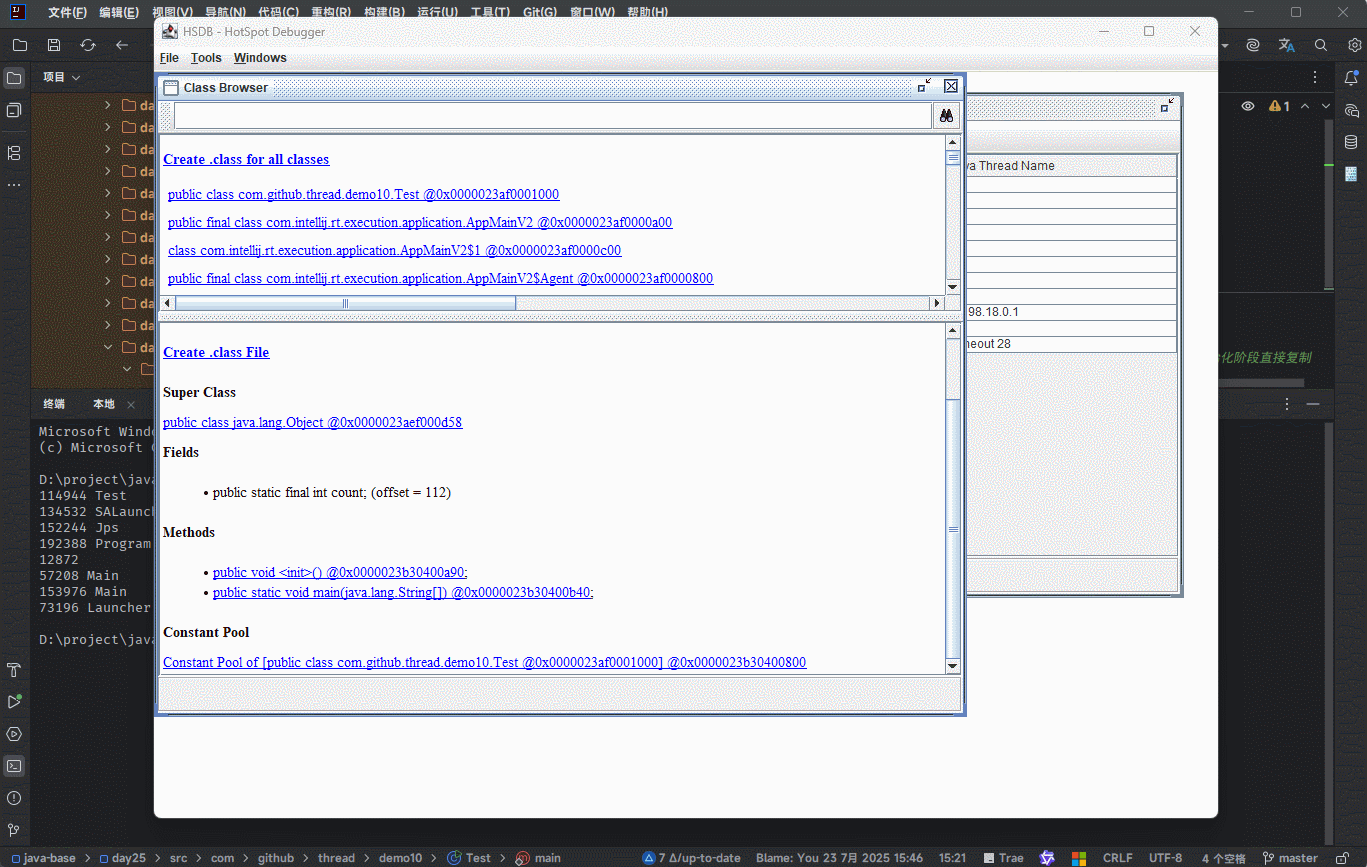
Task: Click the Class Browser search input field
Action: (x=552, y=117)
